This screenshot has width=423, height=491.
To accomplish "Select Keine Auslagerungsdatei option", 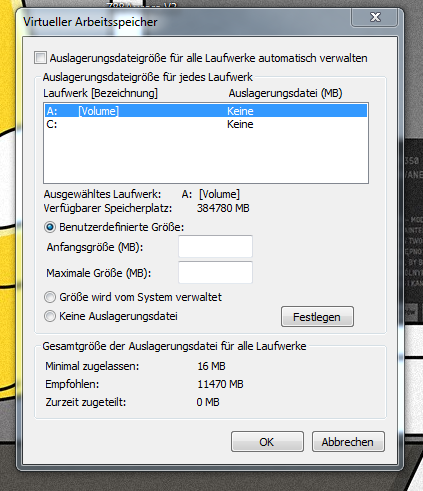I will (50, 316).
